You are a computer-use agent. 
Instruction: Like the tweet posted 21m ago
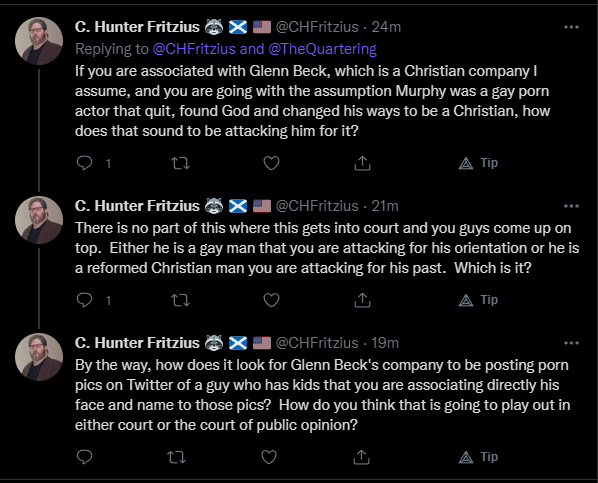272,300
